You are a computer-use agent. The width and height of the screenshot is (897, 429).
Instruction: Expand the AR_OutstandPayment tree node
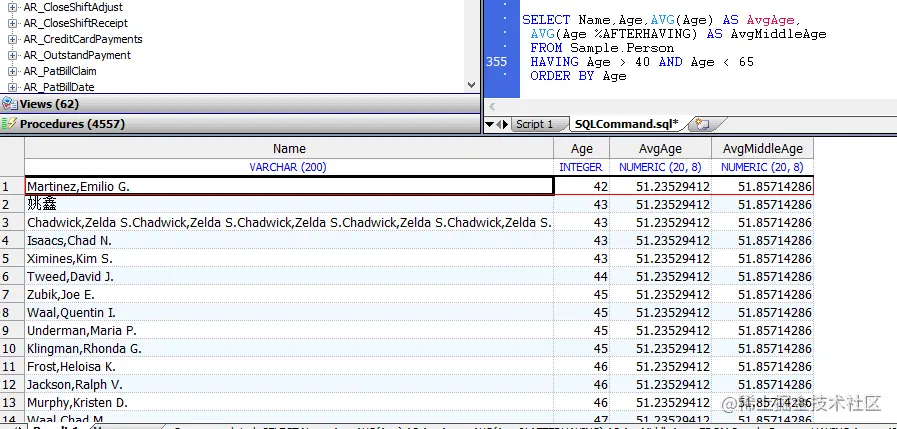coord(12,55)
